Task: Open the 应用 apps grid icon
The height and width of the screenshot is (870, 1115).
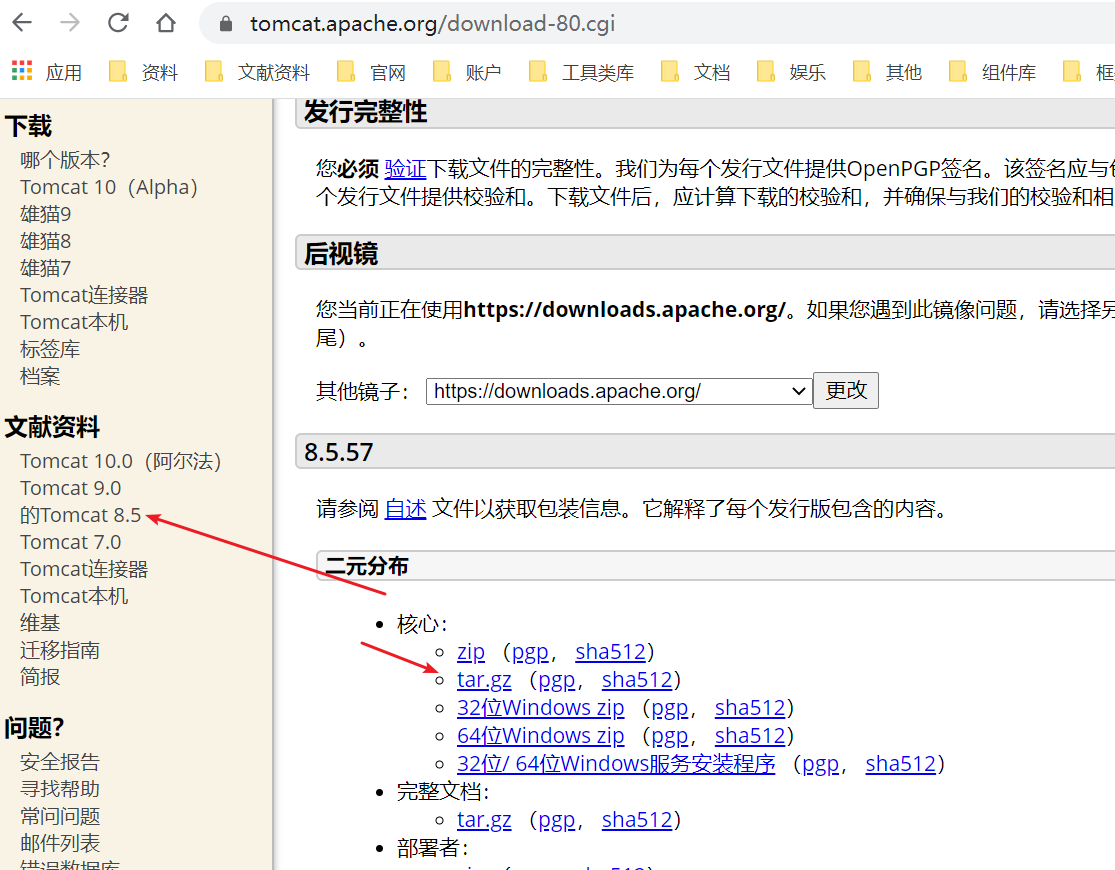Action: pos(22,71)
